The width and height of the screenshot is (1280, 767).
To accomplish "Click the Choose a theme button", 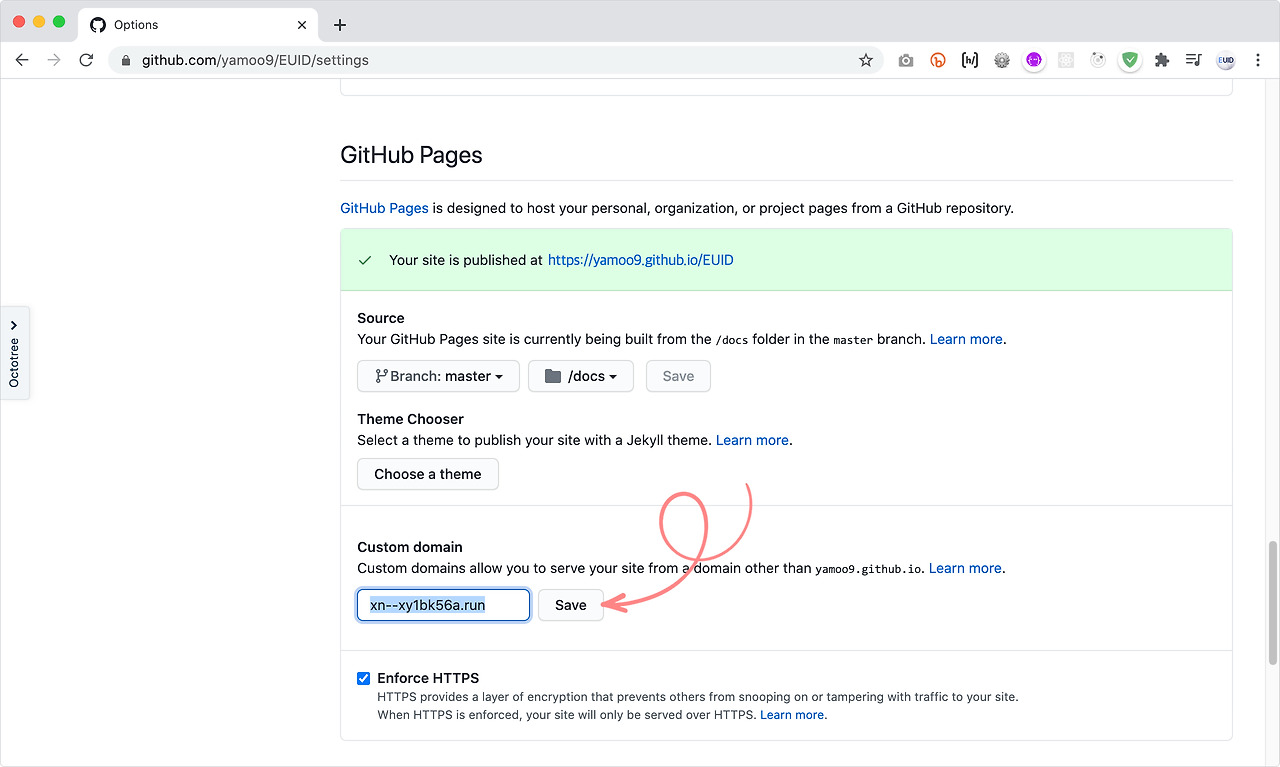I will (428, 474).
